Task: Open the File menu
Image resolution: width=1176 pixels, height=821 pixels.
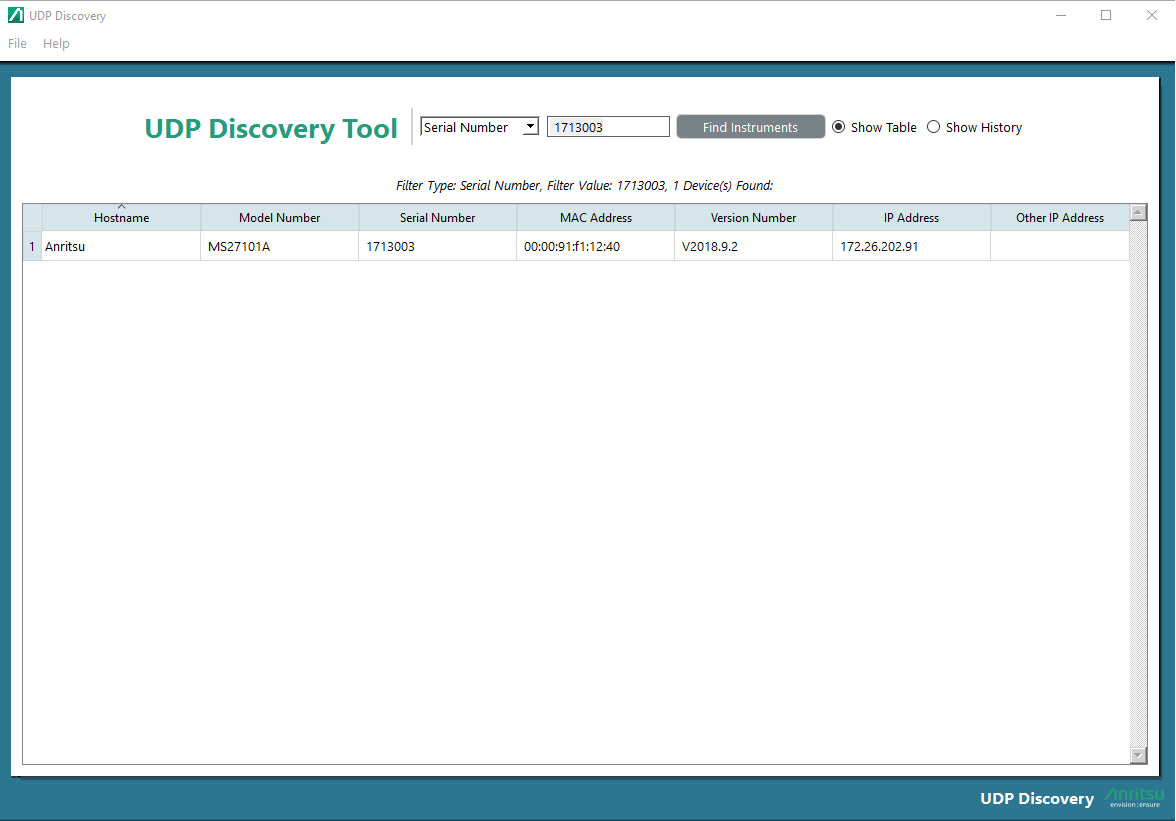Action: 17,44
